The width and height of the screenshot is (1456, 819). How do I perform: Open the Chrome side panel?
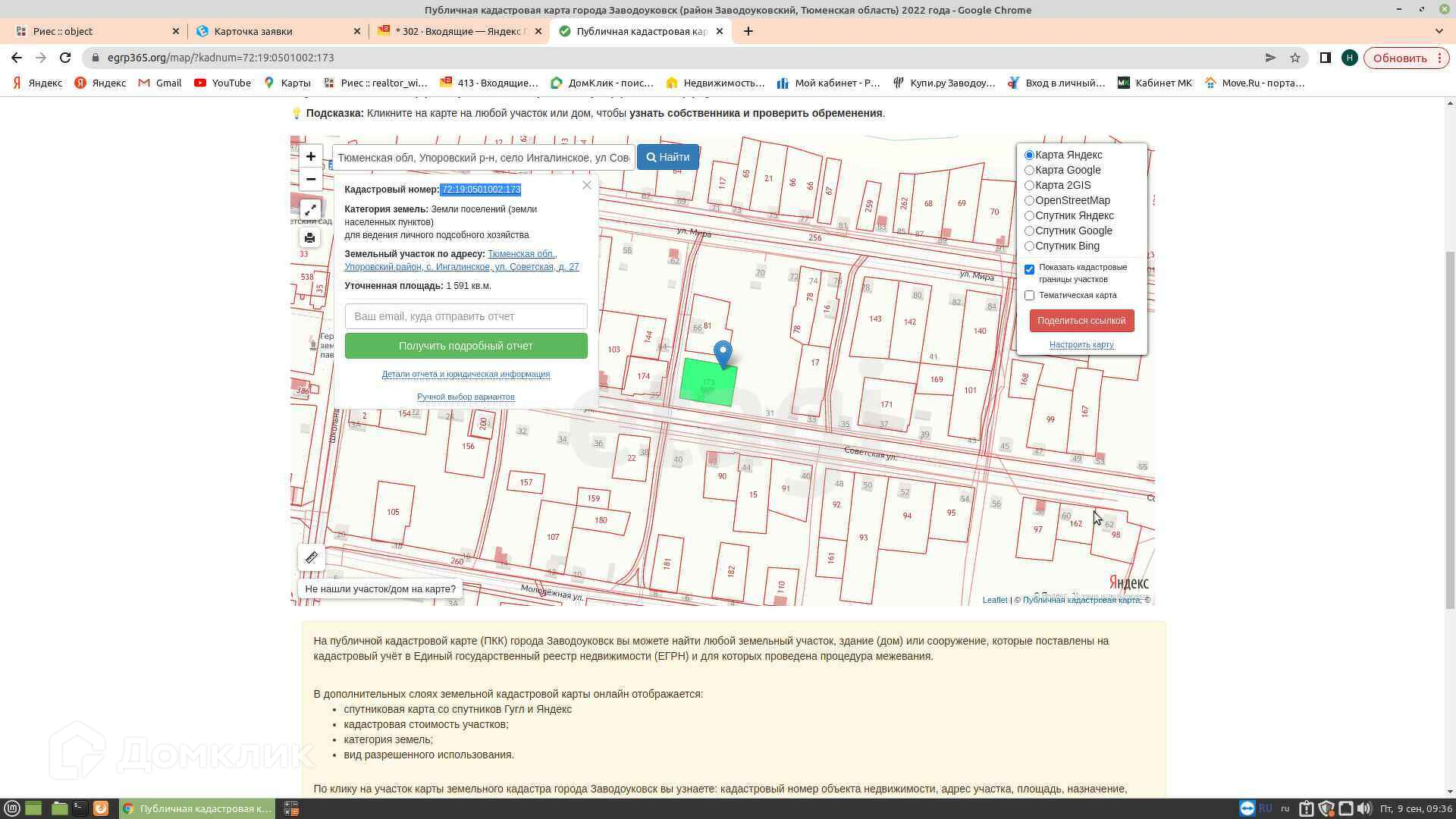coord(1325,58)
